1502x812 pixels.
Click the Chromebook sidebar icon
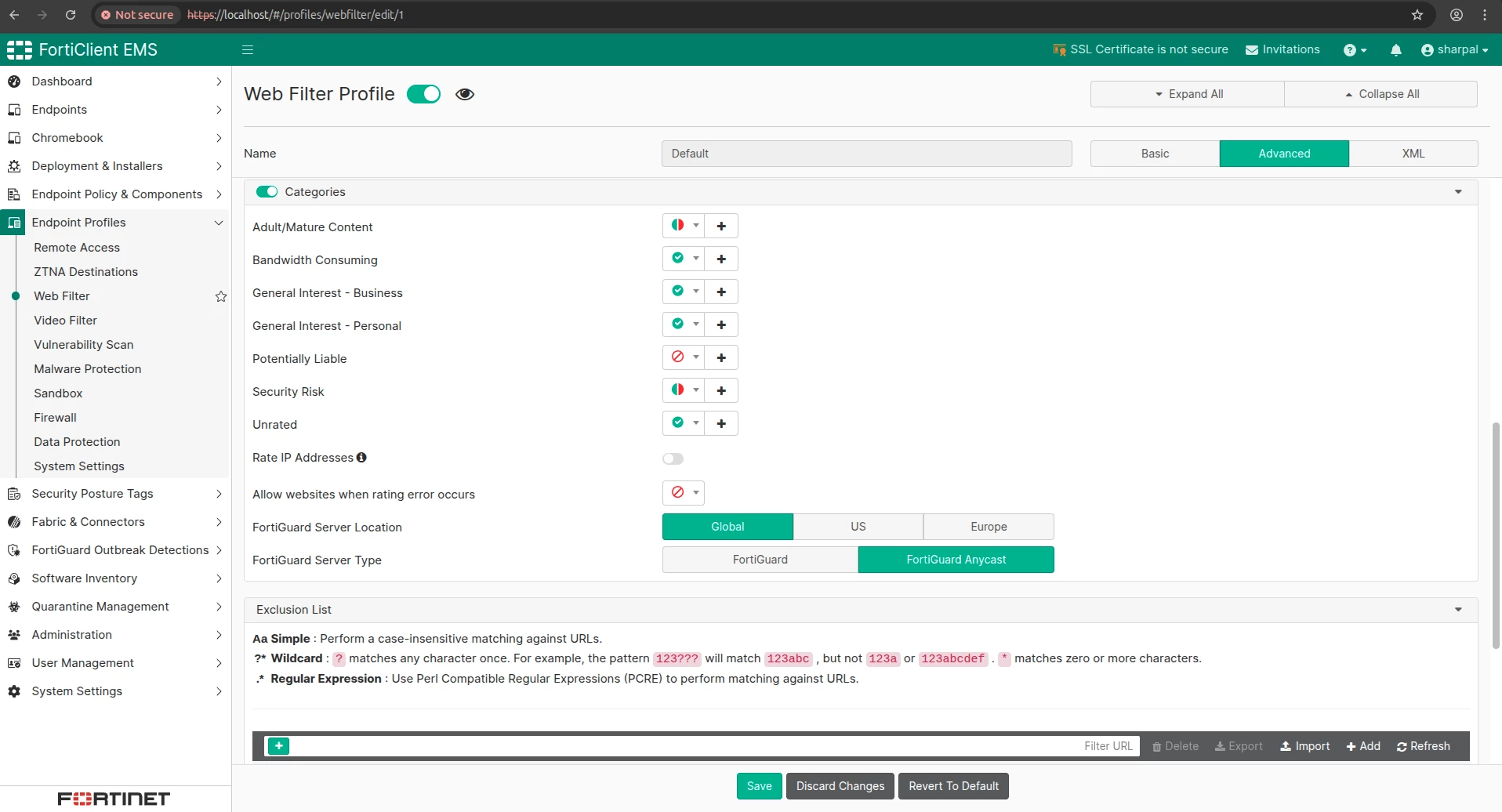click(14, 138)
